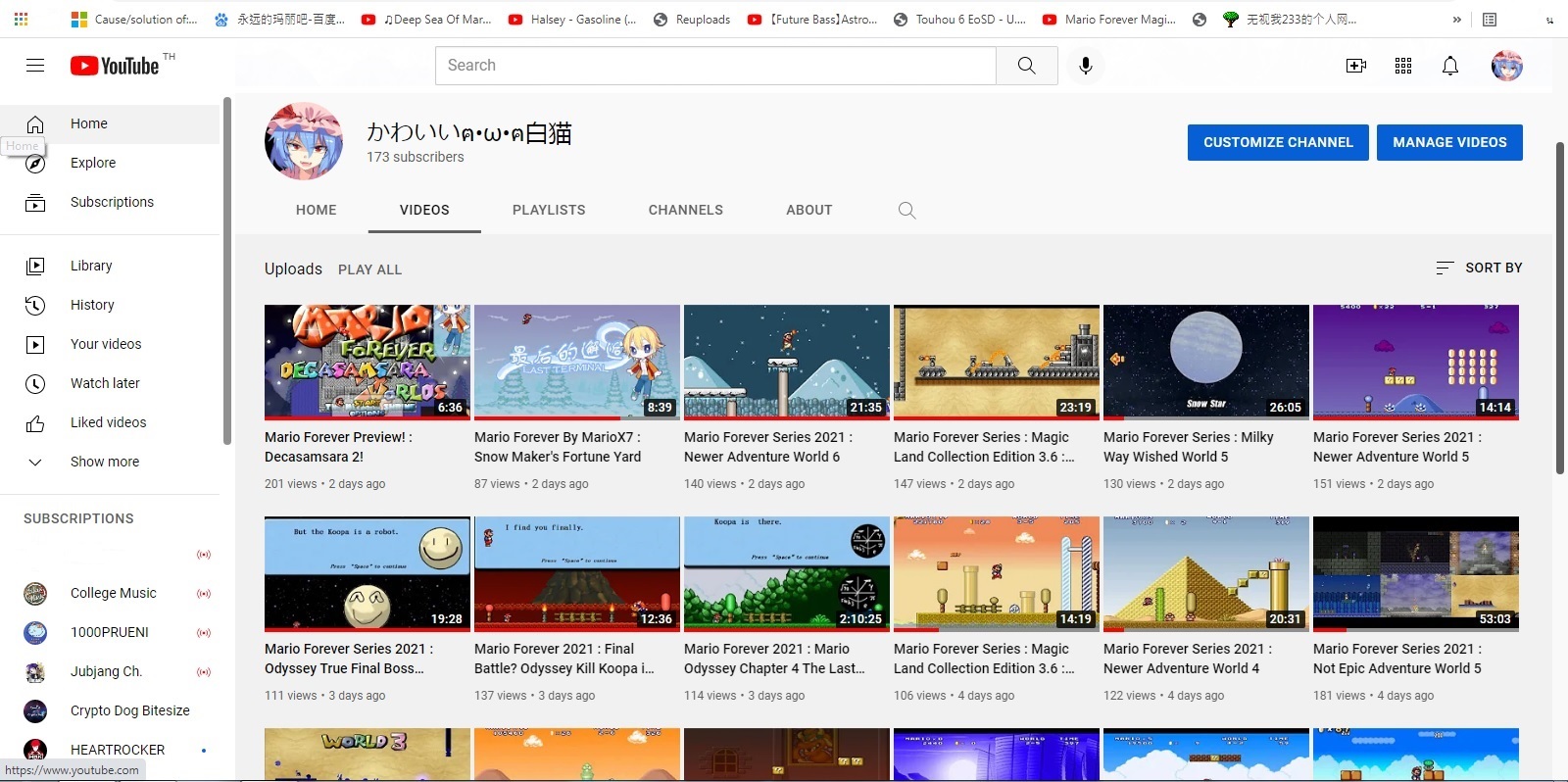Select the VIDEOS channel tab
The height and width of the screenshot is (782, 1568).
tap(424, 210)
